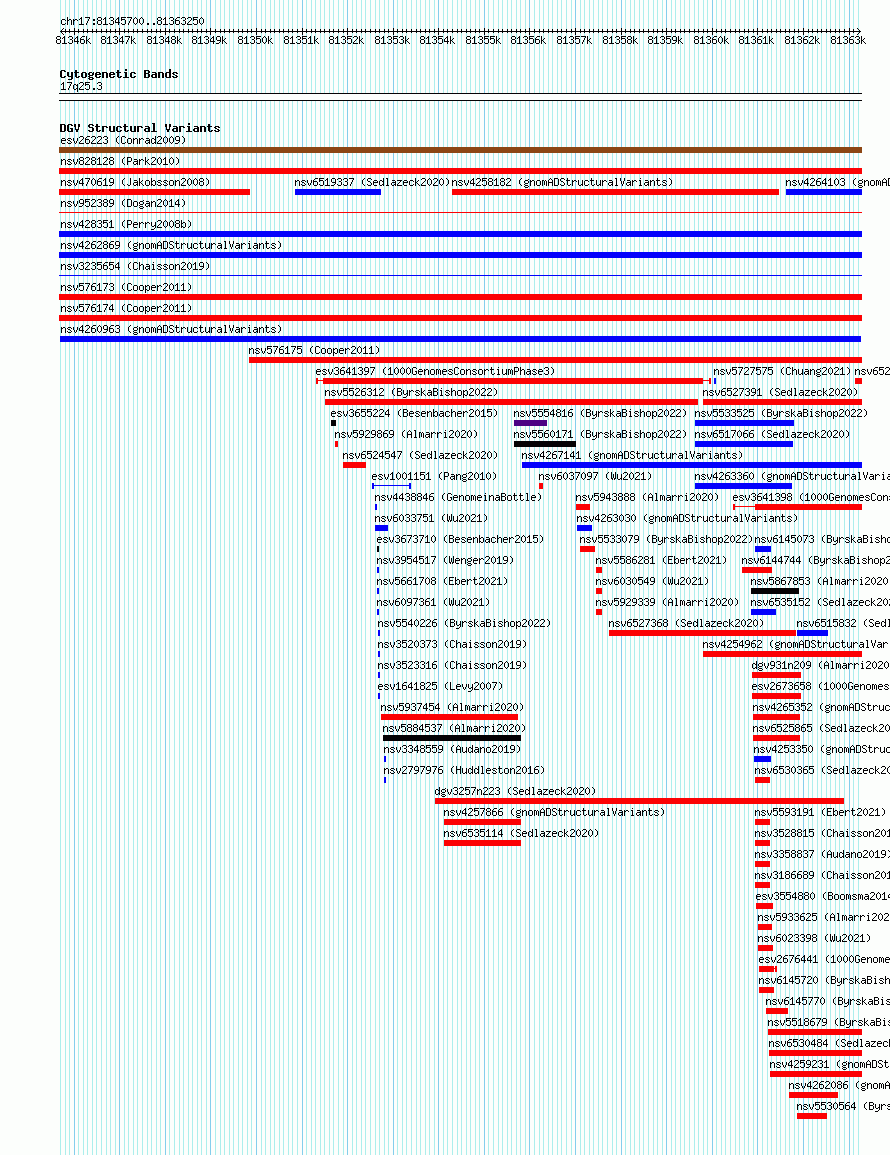
Task: Click the nsv5929339 (Almarri2020) label
Action: tap(668, 603)
